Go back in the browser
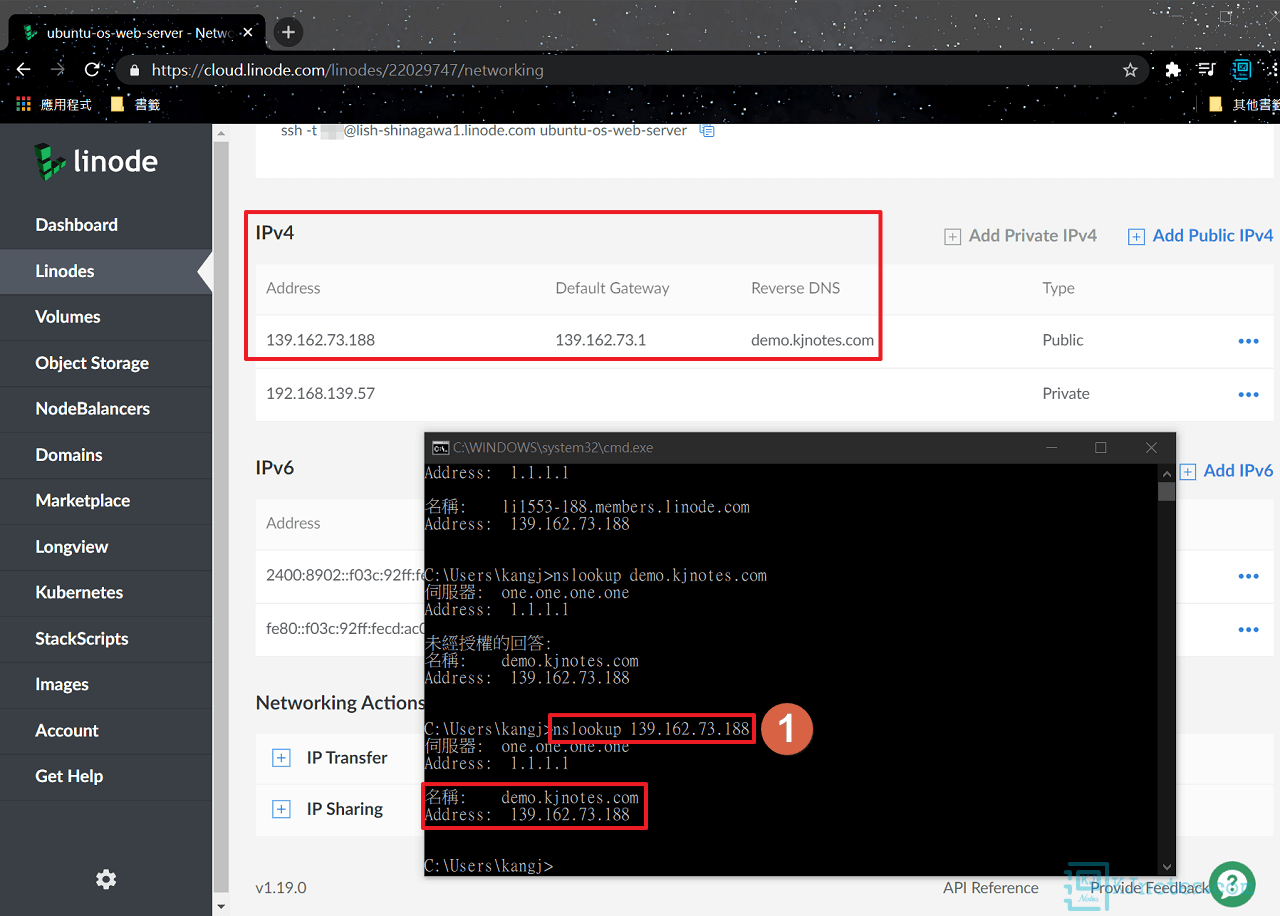 click(x=24, y=70)
